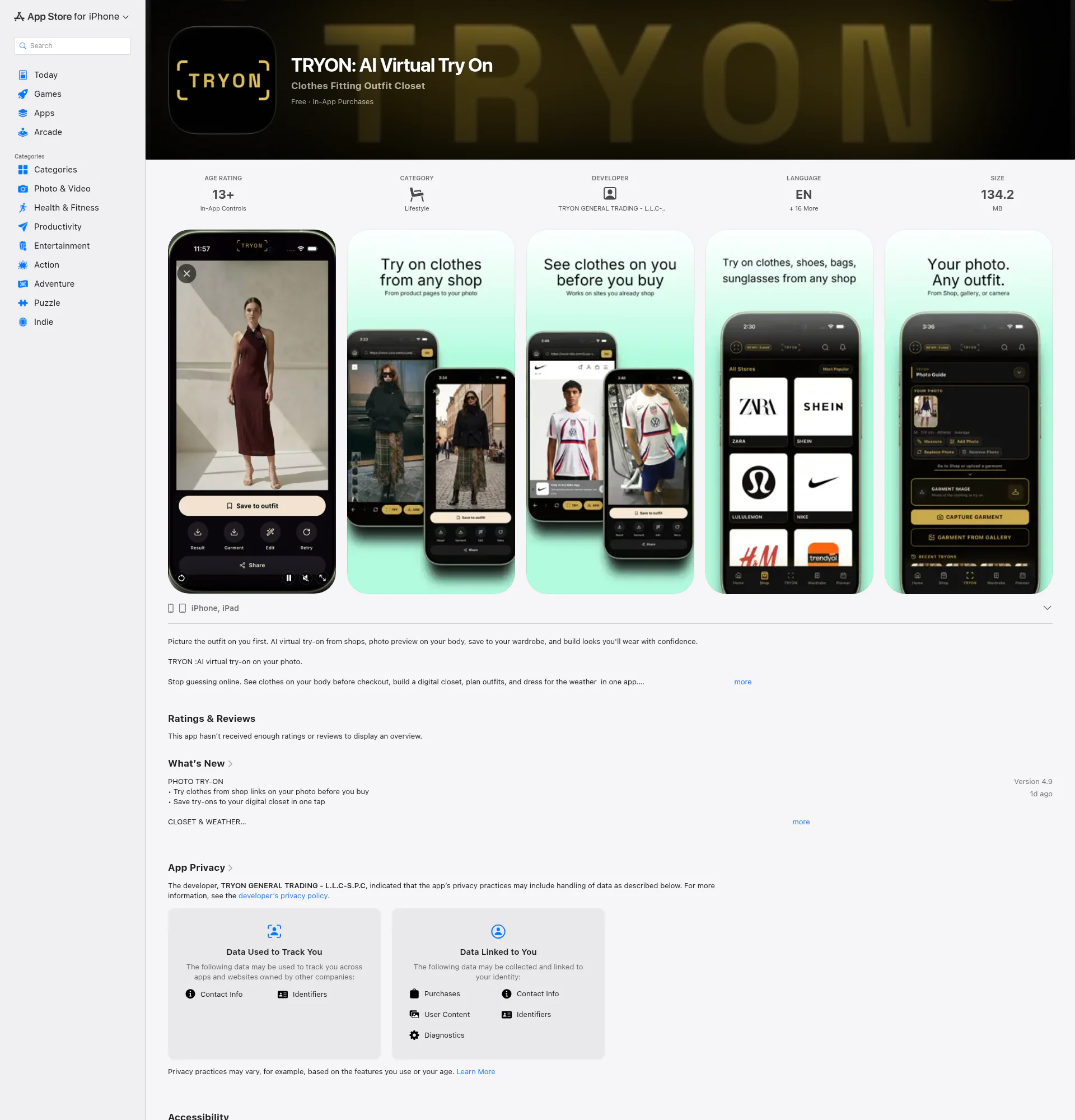Open App Store for iPhone platform dropdown
The image size is (1075, 1120).
click(x=72, y=17)
